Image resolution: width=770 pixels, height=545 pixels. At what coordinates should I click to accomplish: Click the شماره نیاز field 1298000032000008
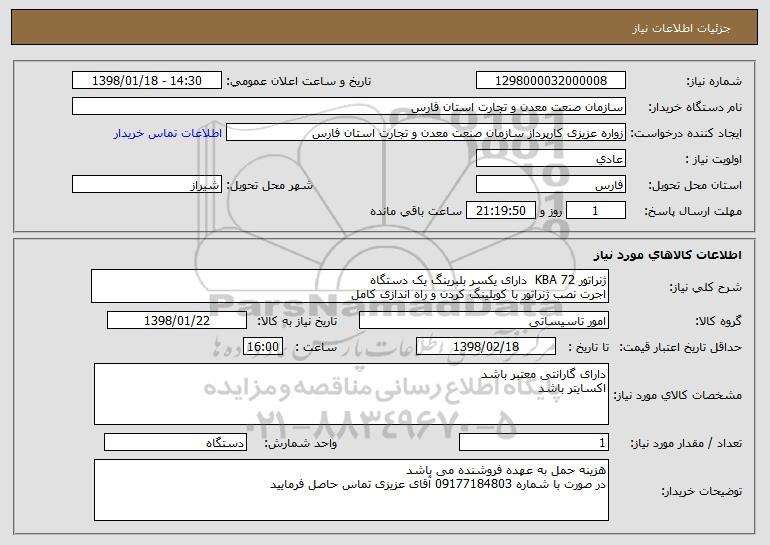pyautogui.click(x=550, y=81)
